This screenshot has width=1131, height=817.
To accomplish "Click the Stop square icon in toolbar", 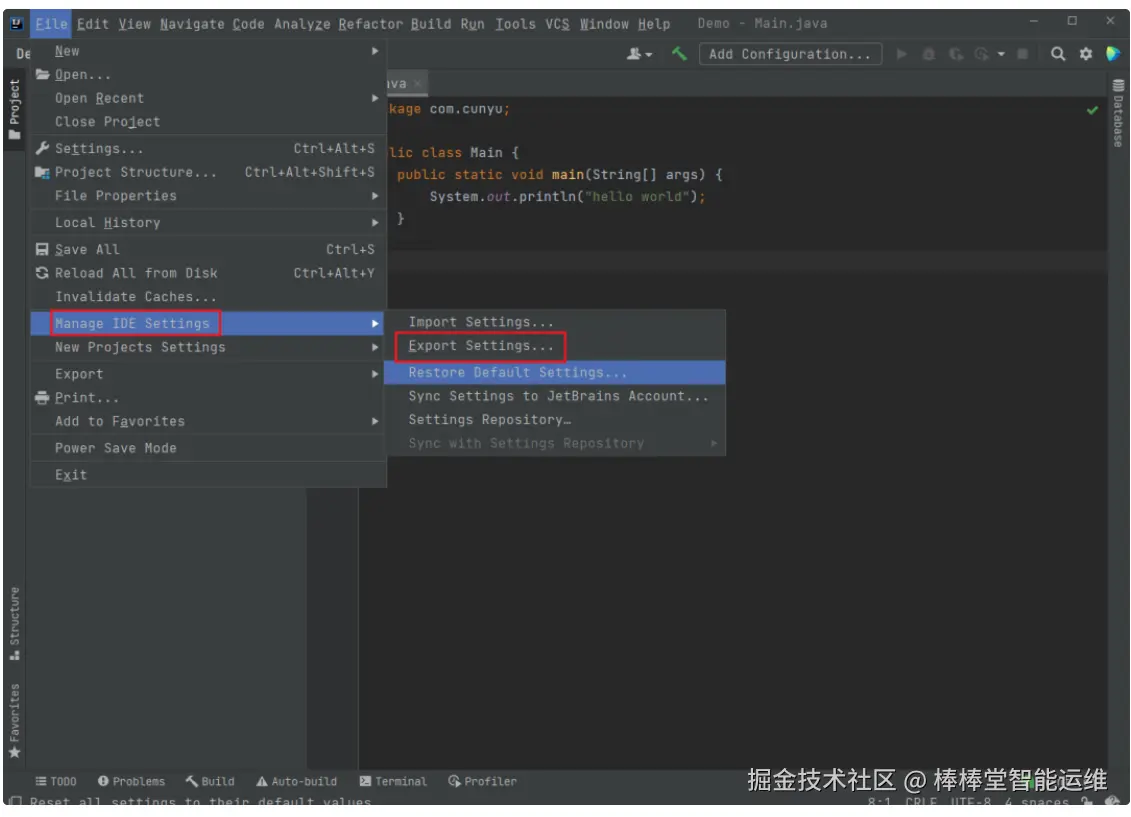I will click(x=1022, y=54).
